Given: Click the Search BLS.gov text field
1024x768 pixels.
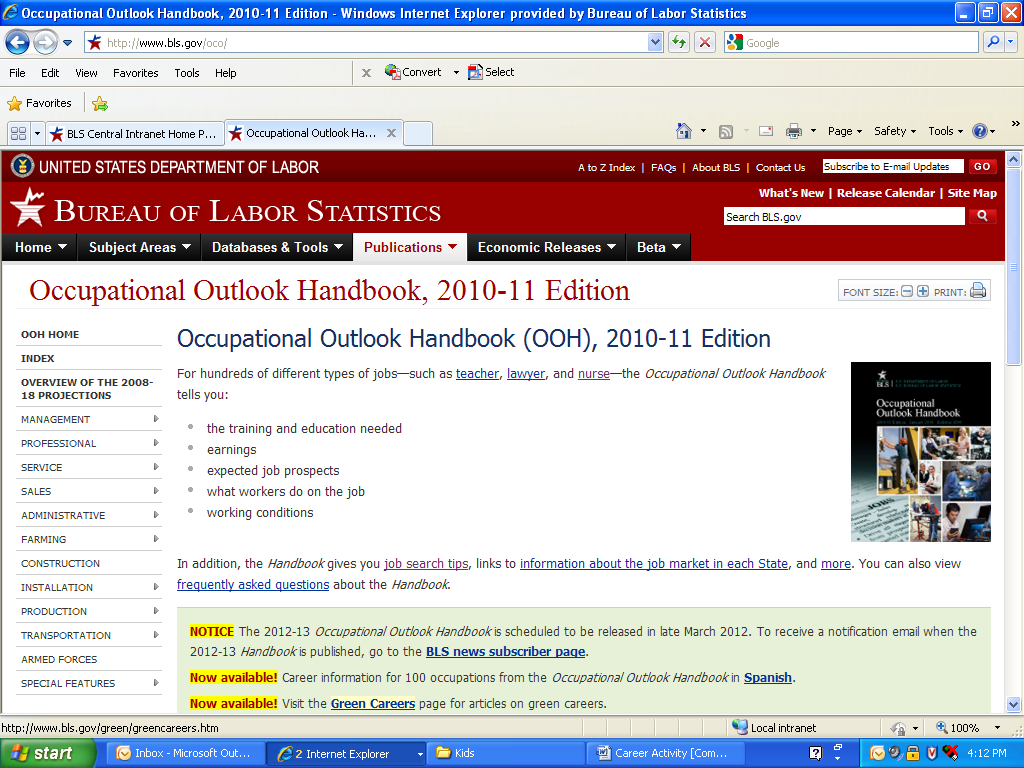Looking at the screenshot, I should [843, 216].
